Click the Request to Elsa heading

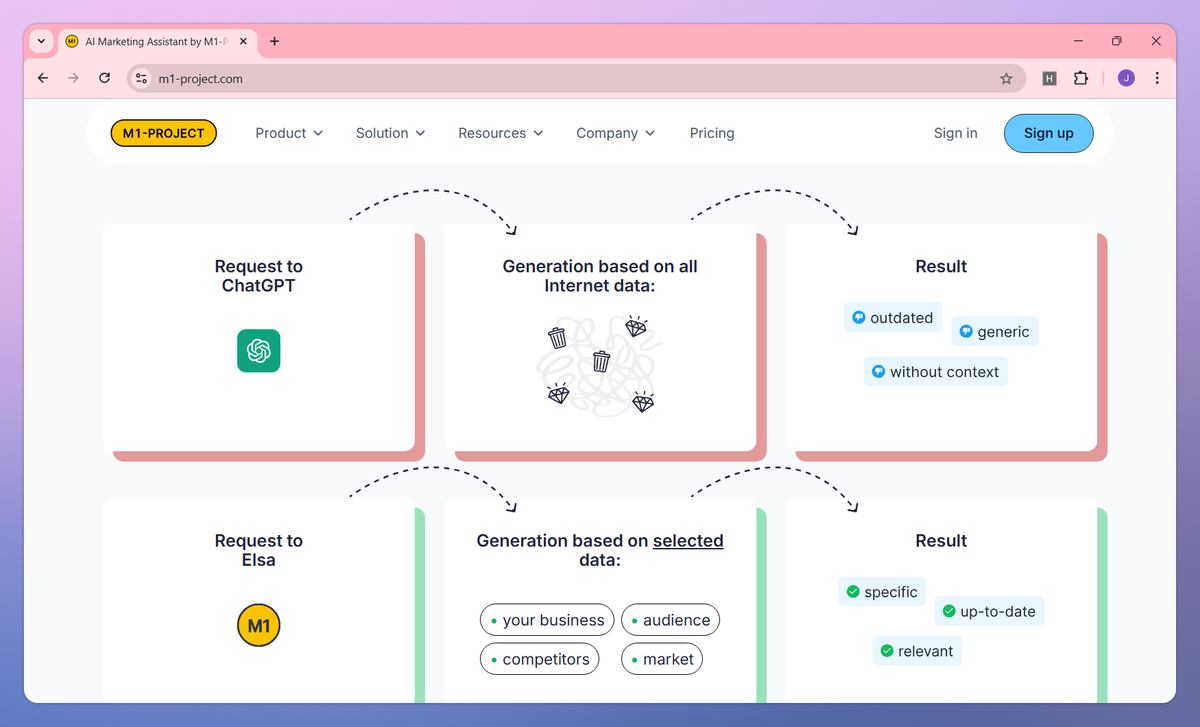pyautogui.click(x=259, y=550)
